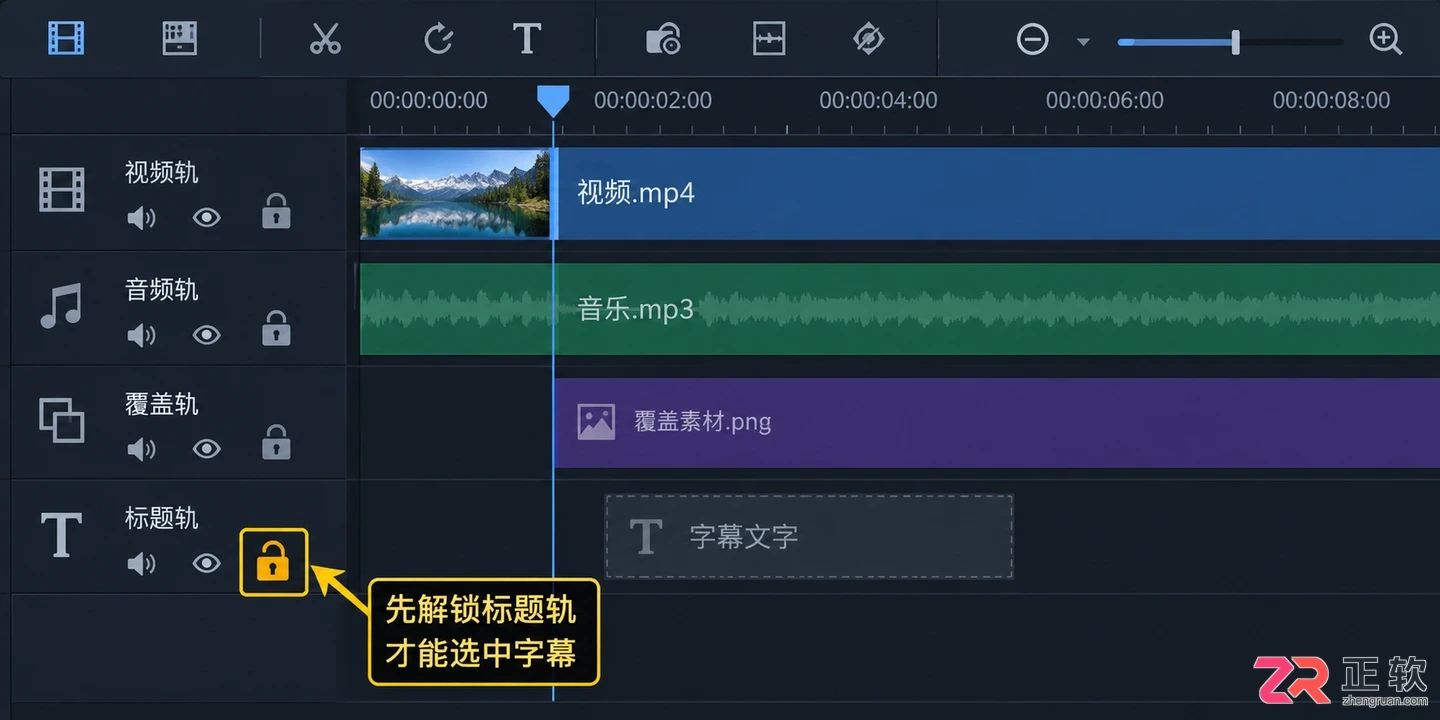The height and width of the screenshot is (720, 1440).
Task: Zoom out the timeline with minus icon
Action: [x=1032, y=40]
